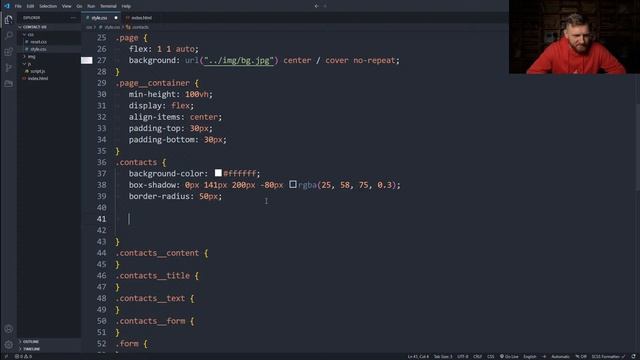Click SCSS Formatter in status bar
Screen dimensions: 640x360
click(608, 356)
